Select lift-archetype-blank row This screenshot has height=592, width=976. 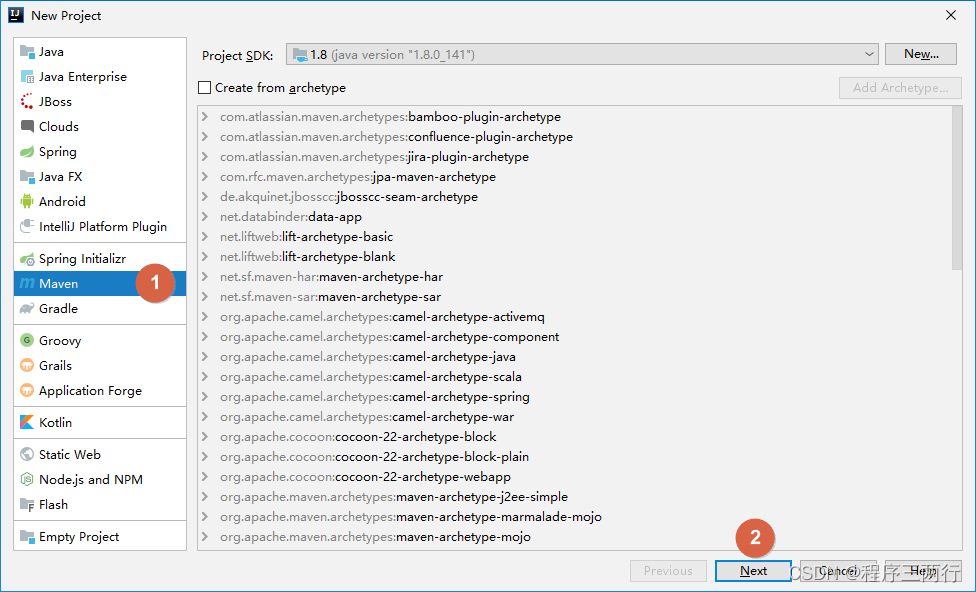tap(575, 256)
